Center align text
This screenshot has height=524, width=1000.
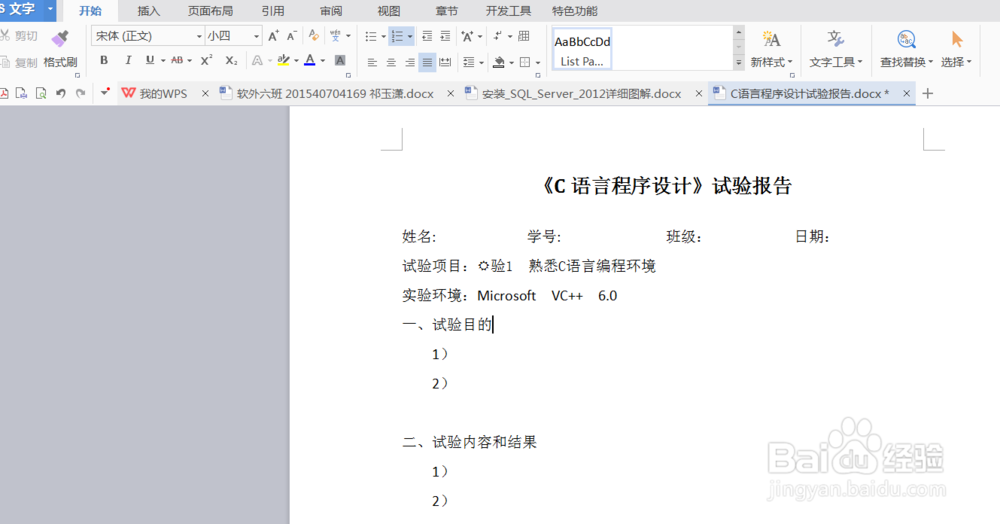coord(391,62)
